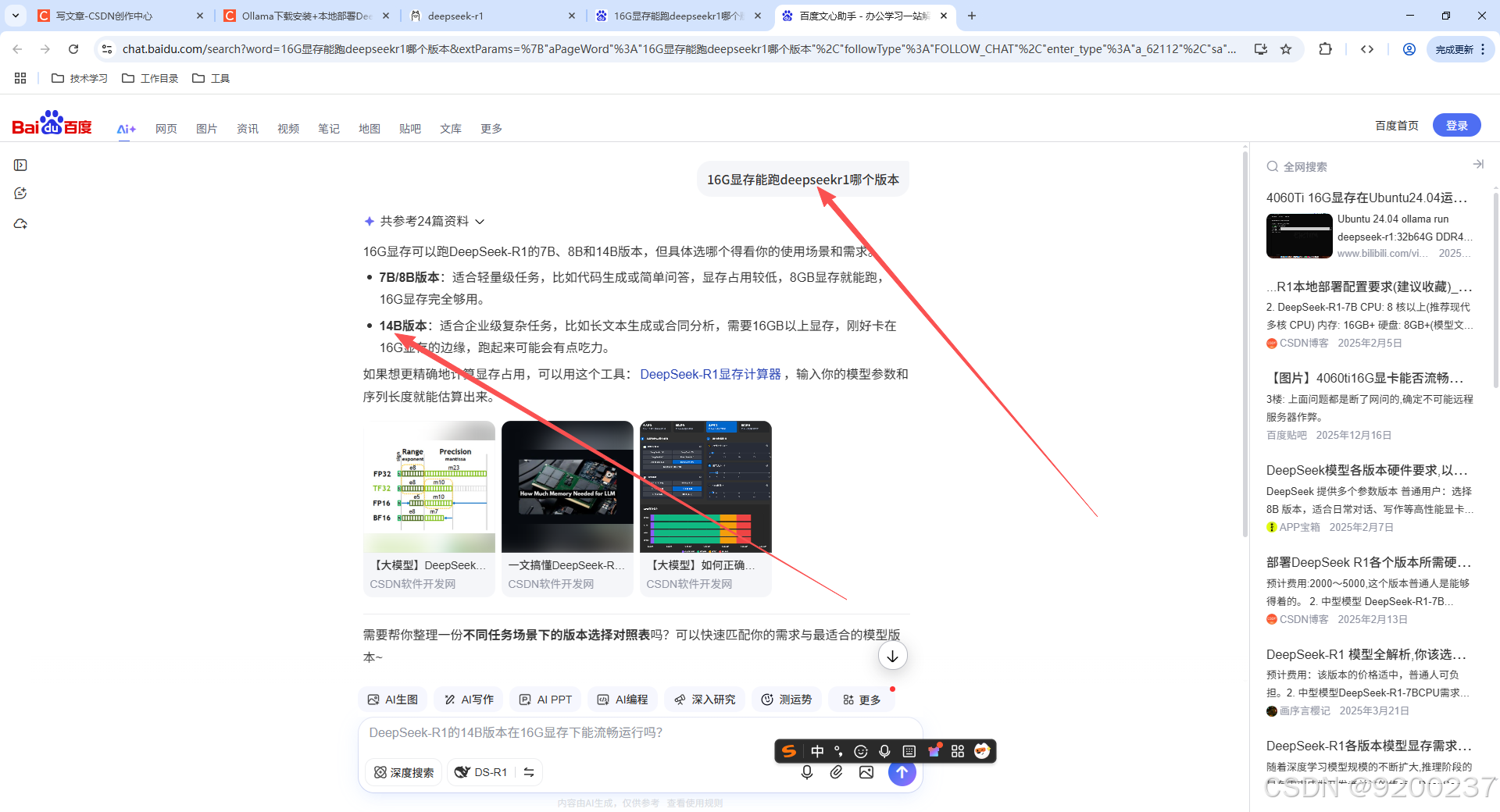Start a new chat from left sidebar
This screenshot has width=1500, height=812.
[20, 194]
